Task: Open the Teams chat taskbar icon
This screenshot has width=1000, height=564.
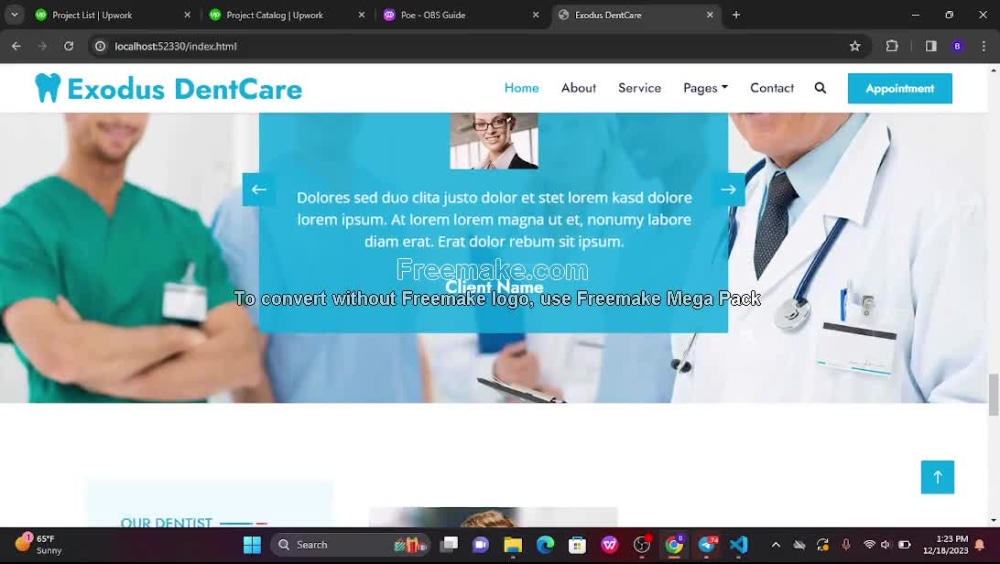Action: 480,545
